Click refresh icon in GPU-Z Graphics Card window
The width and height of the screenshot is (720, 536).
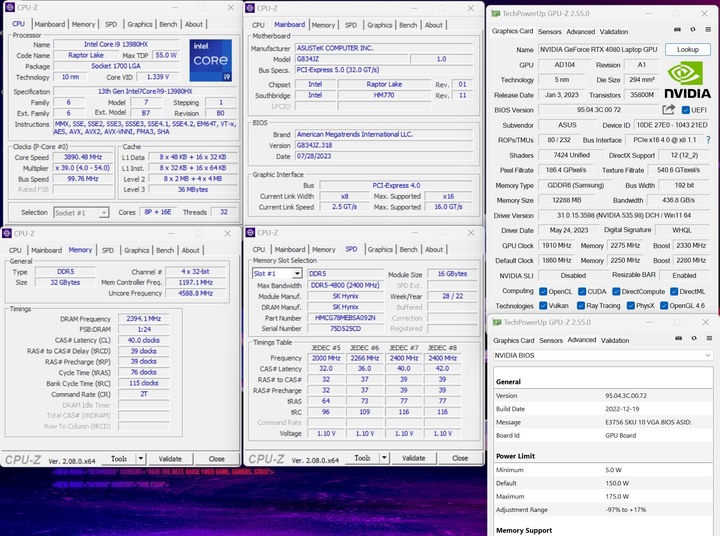tap(692, 29)
